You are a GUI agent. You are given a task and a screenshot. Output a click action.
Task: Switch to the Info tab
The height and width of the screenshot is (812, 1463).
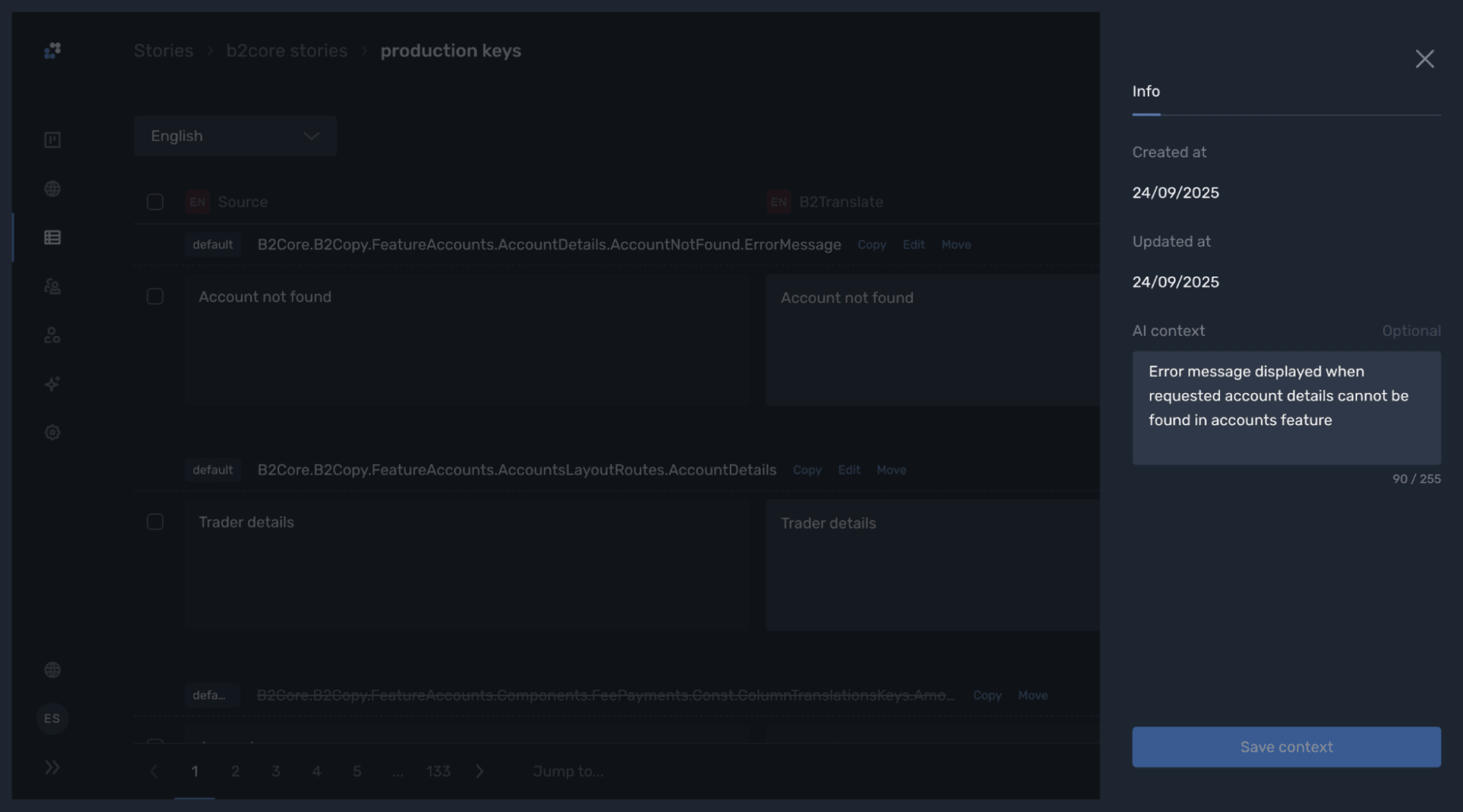(x=1145, y=91)
